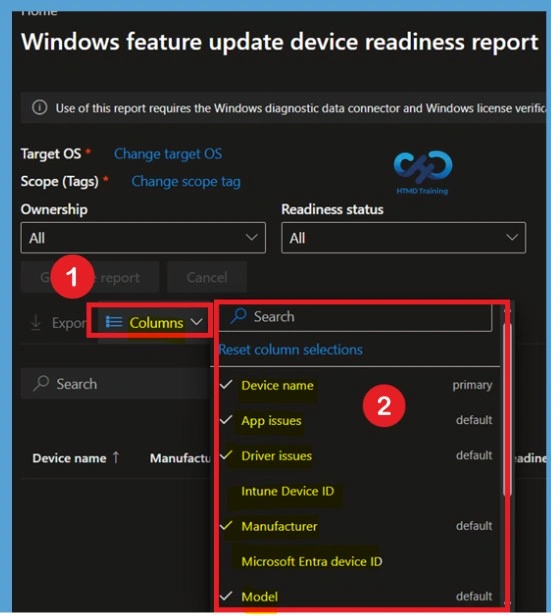The width and height of the screenshot is (551, 616).
Task: Click the info icon in the notice banner
Action: click(x=40, y=107)
